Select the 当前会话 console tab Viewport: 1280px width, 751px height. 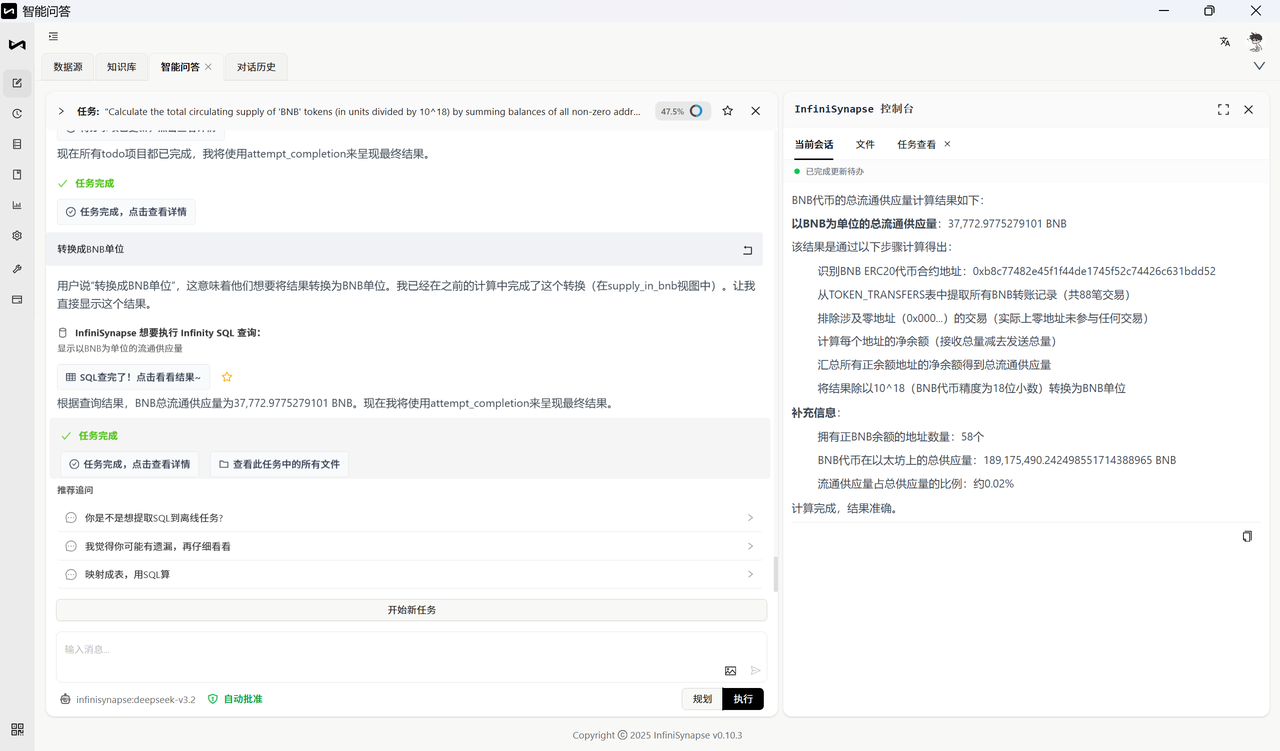[x=814, y=144]
